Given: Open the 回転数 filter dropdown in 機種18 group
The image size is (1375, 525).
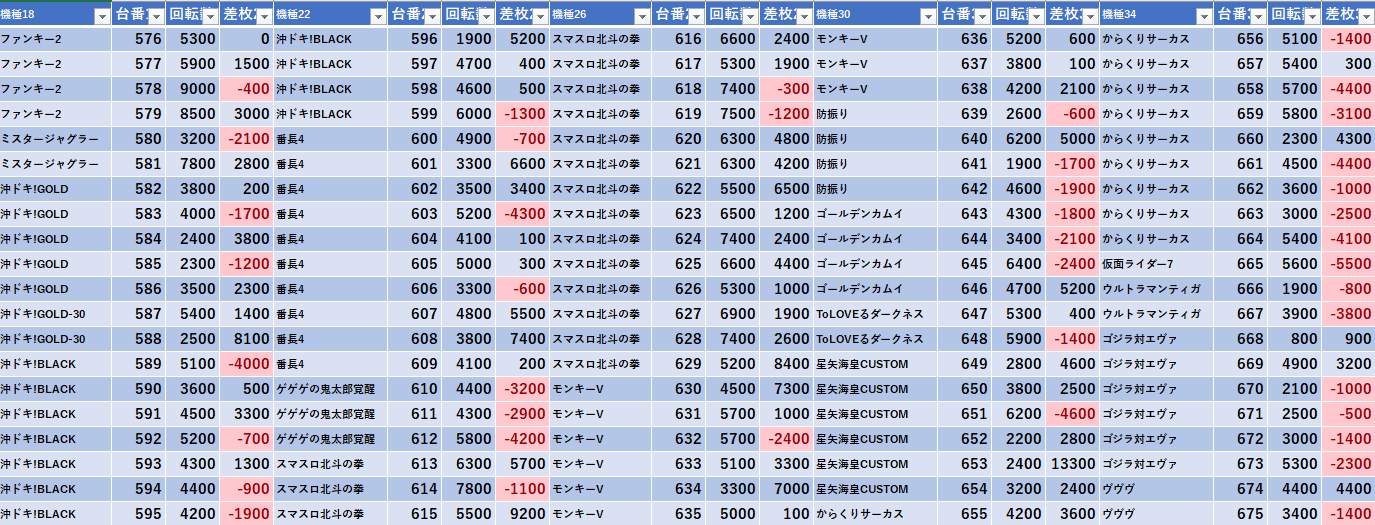Looking at the screenshot, I should click(210, 16).
